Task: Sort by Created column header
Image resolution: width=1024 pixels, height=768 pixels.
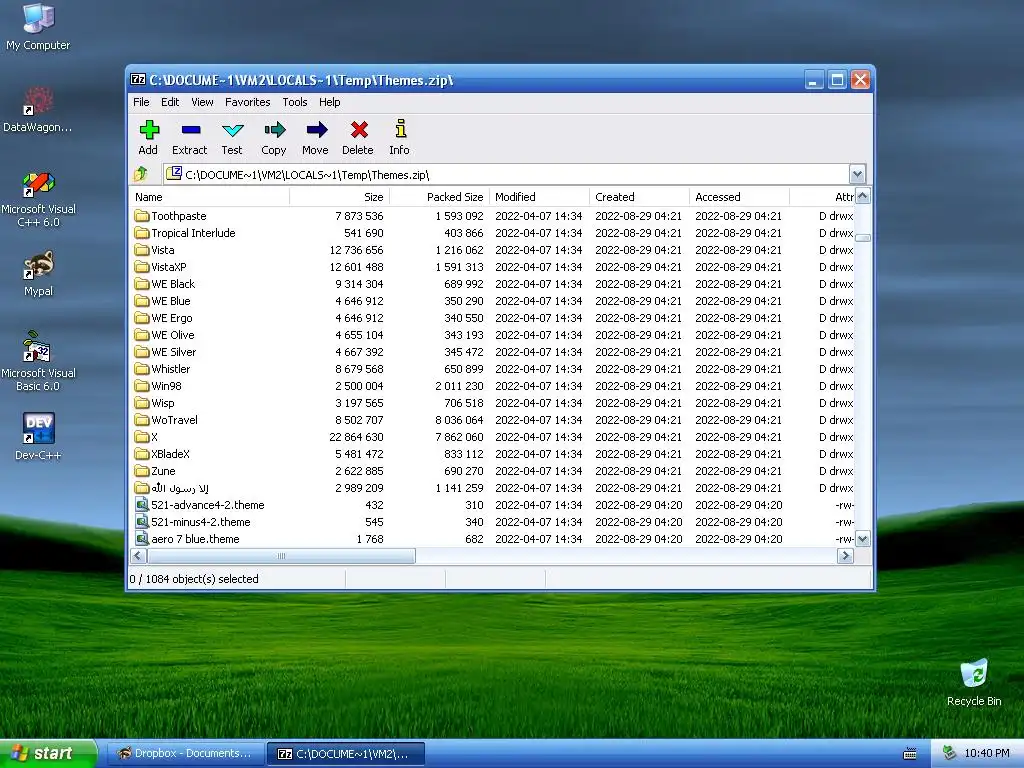Action: (639, 197)
